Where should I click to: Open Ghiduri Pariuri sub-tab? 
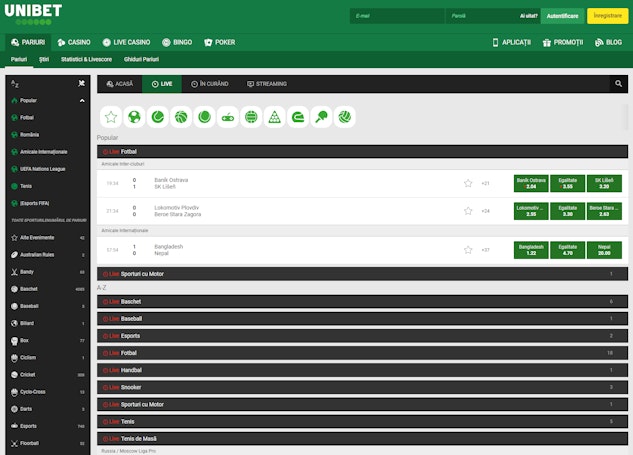click(x=141, y=59)
